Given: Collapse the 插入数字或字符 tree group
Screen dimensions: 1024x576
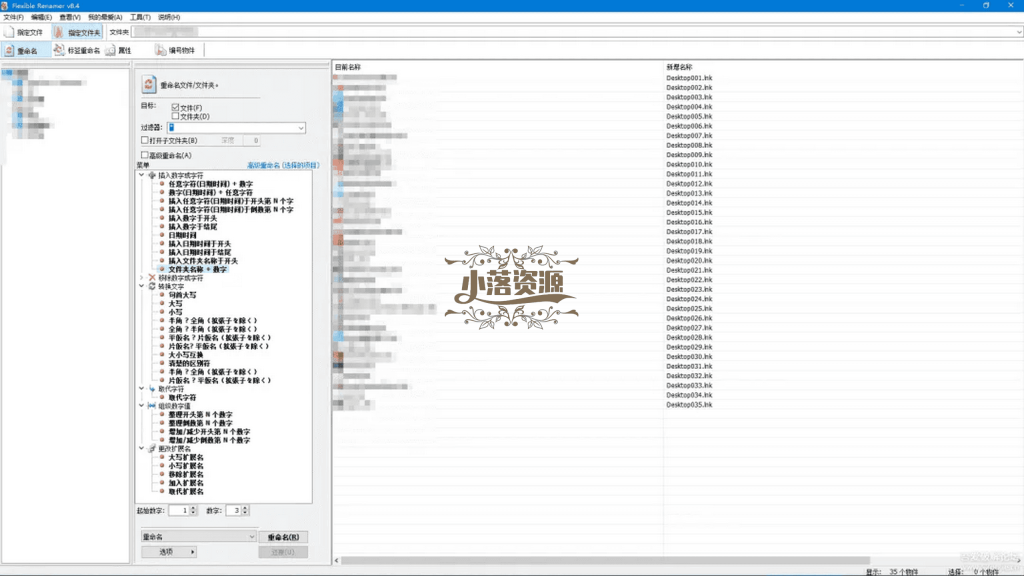Looking at the screenshot, I should click(x=142, y=176).
